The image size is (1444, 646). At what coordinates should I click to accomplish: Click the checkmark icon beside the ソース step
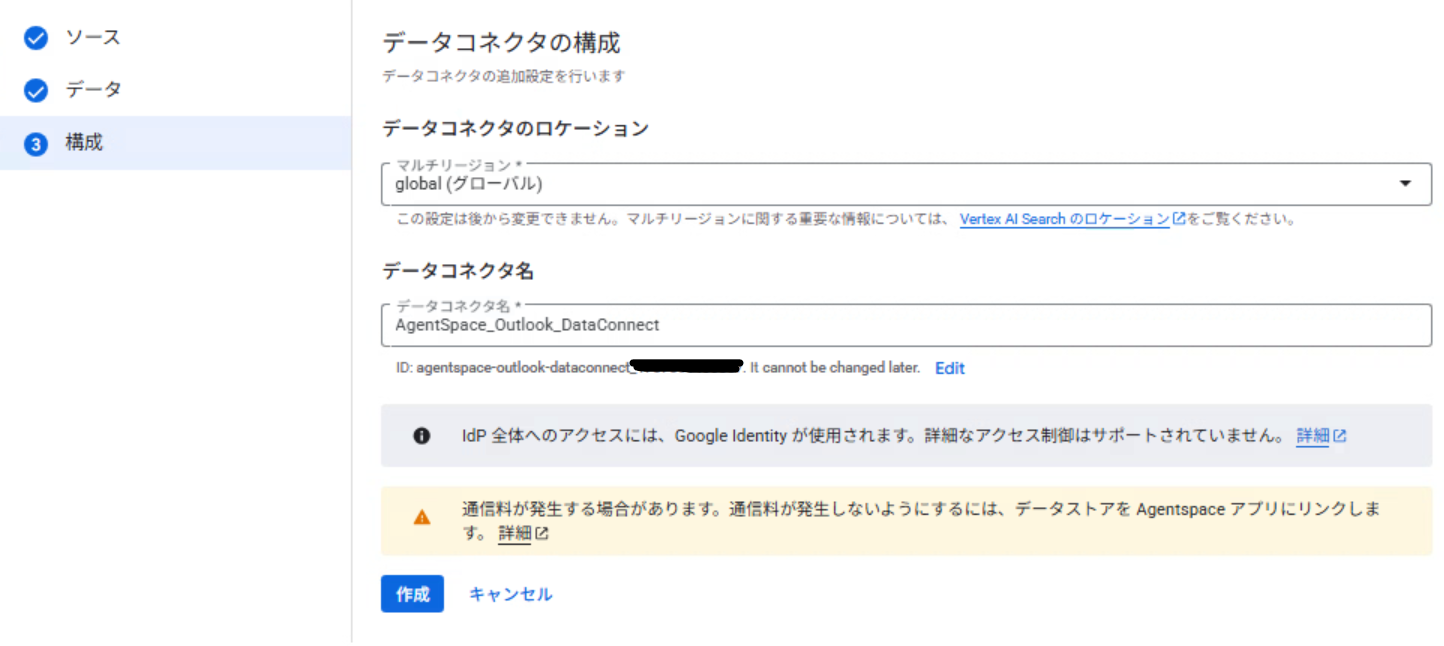coord(36,37)
